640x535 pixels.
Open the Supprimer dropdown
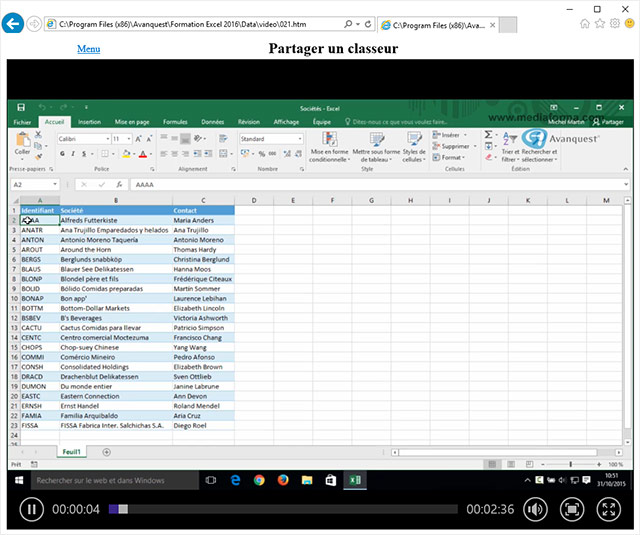coord(454,146)
